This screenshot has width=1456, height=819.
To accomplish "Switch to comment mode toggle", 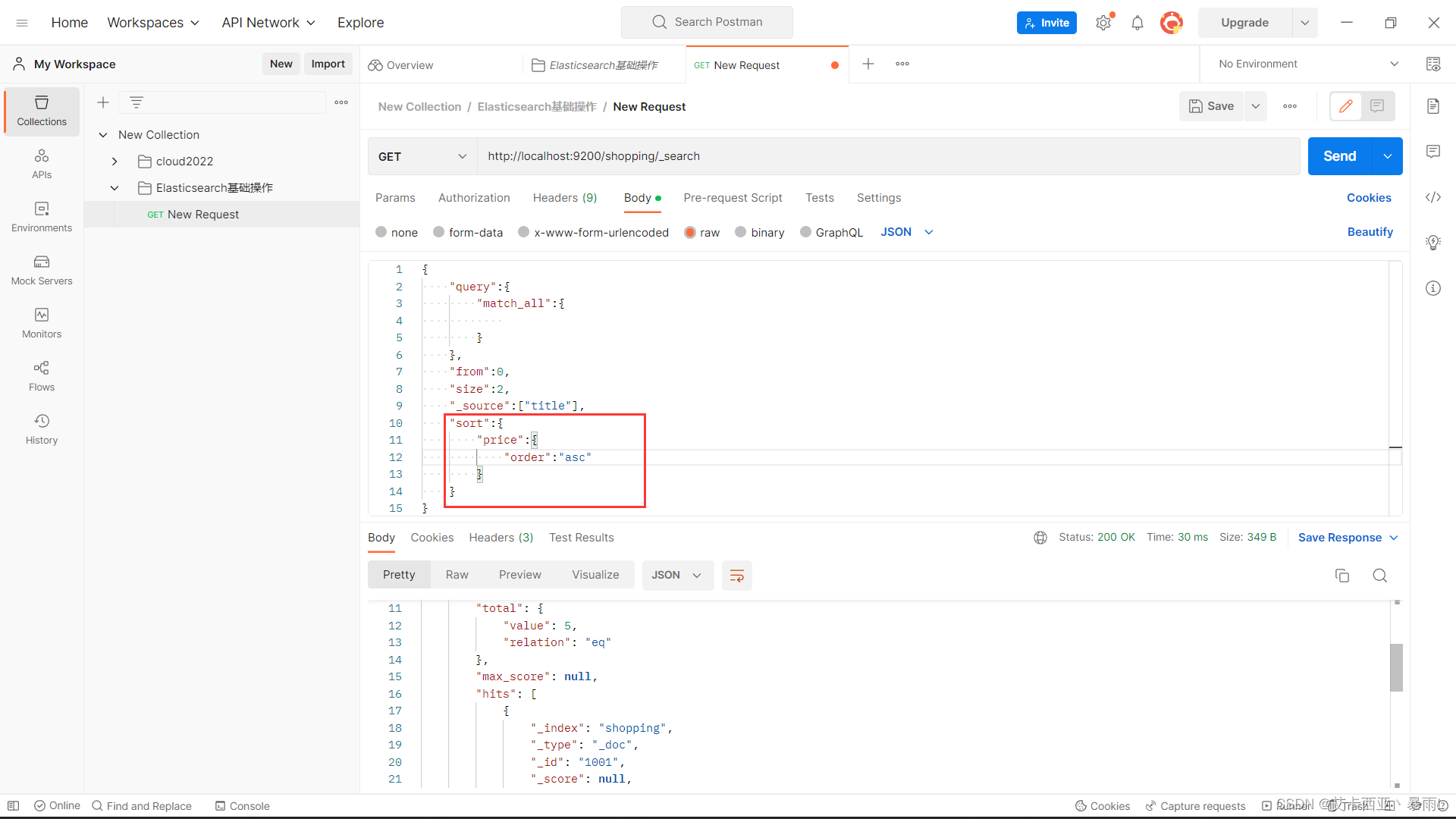I will tap(1378, 106).
